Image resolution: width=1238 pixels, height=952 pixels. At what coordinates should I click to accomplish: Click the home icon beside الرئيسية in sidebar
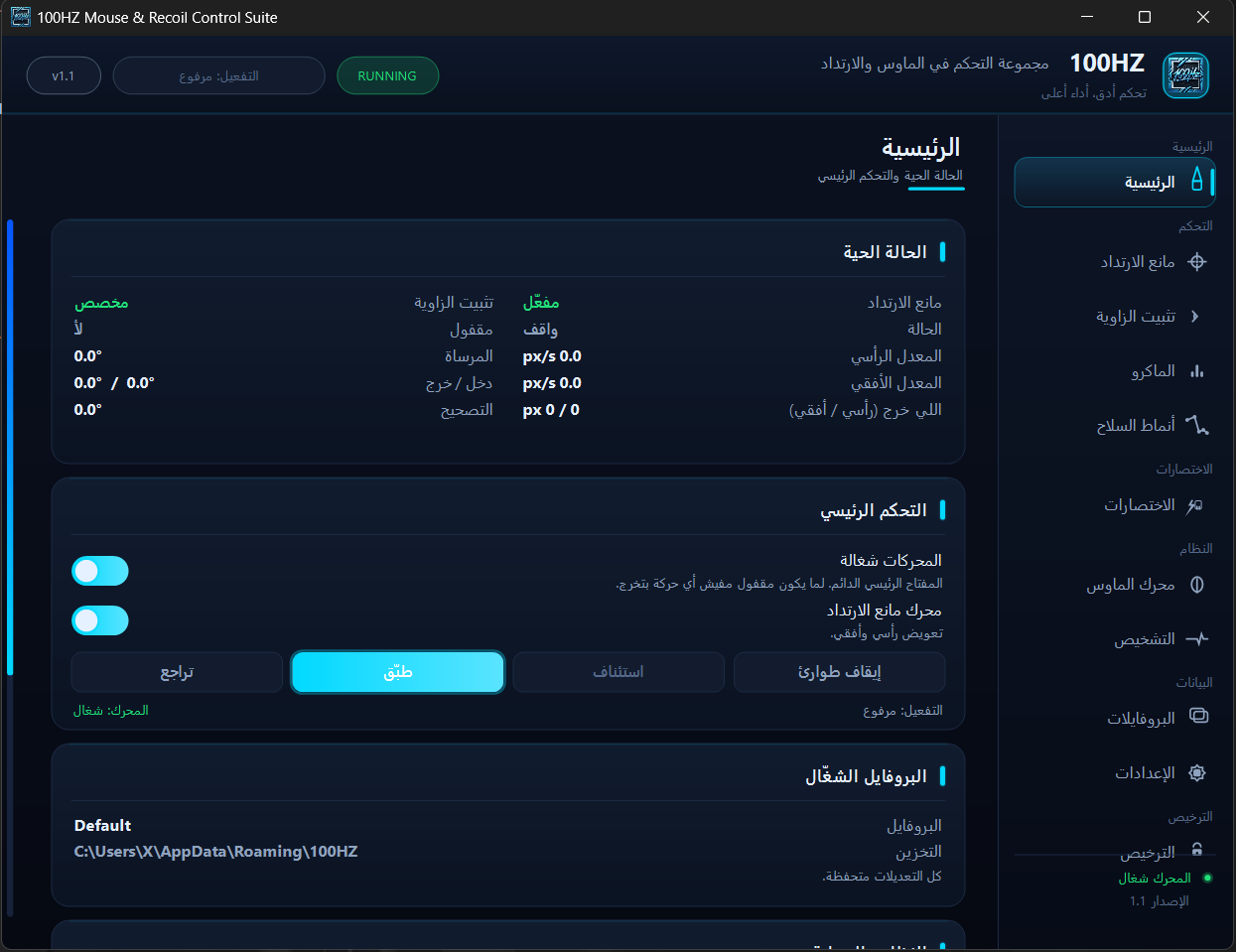pyautogui.click(x=1196, y=179)
